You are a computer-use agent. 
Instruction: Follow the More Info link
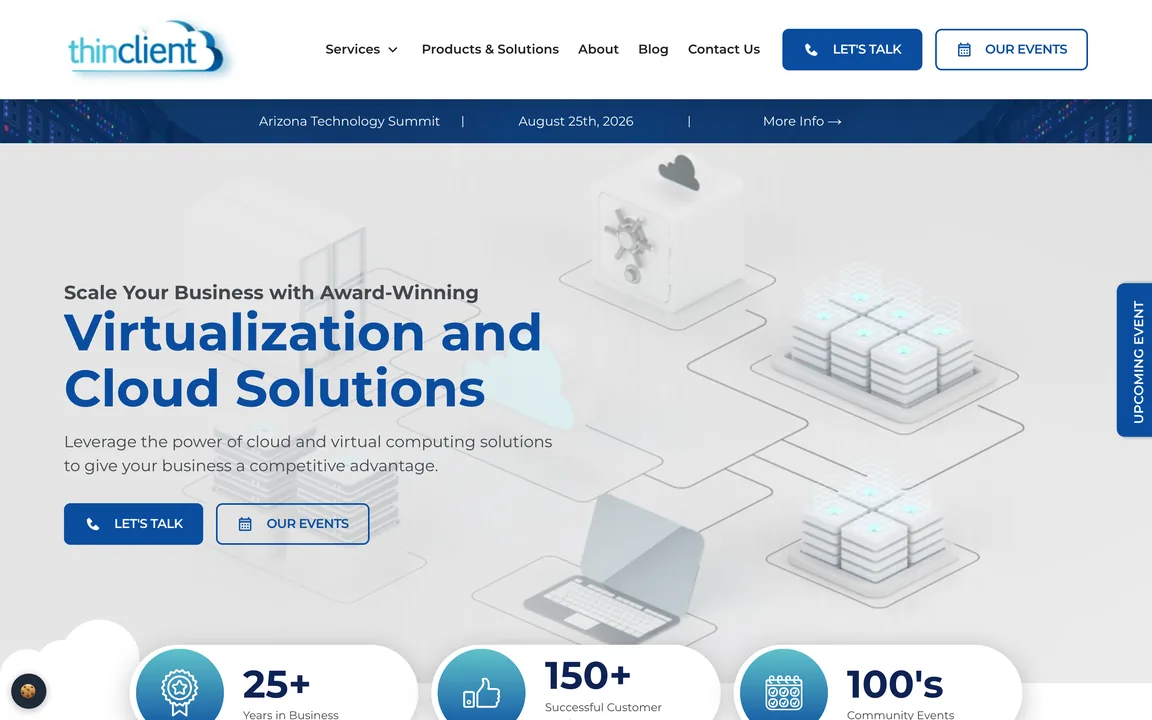click(x=802, y=121)
